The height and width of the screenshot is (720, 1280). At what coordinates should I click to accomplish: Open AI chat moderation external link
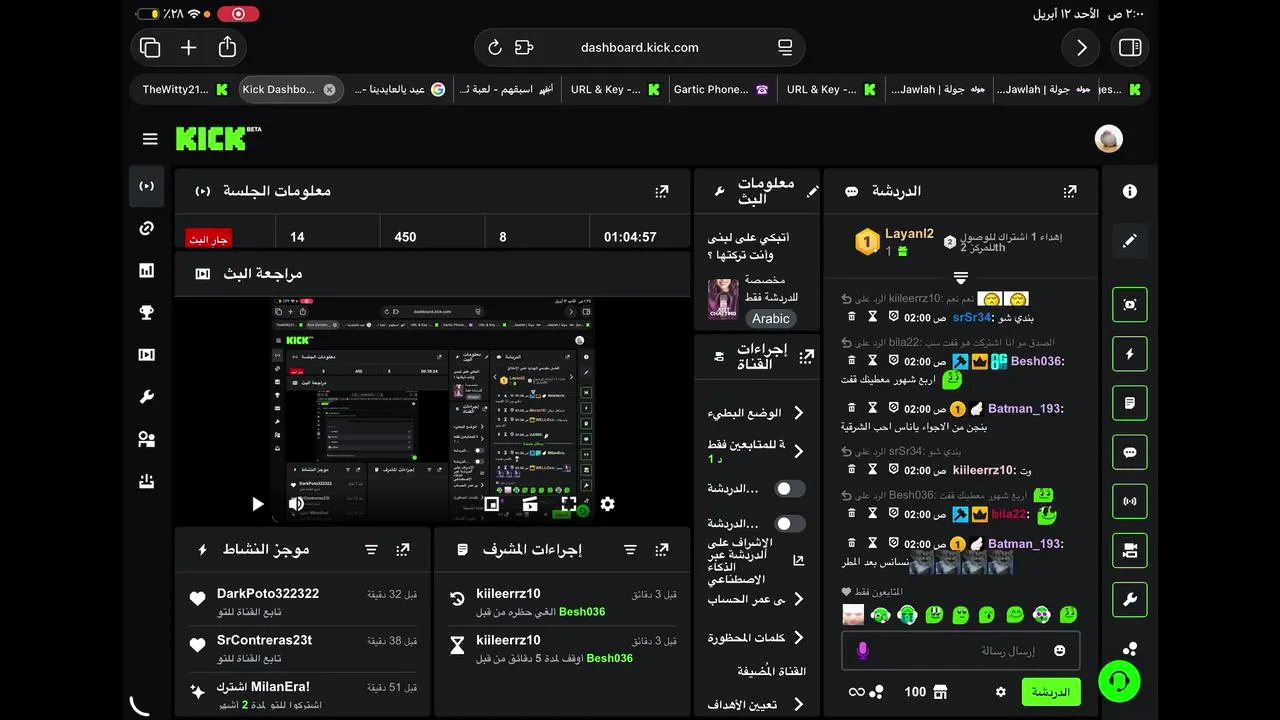798,561
